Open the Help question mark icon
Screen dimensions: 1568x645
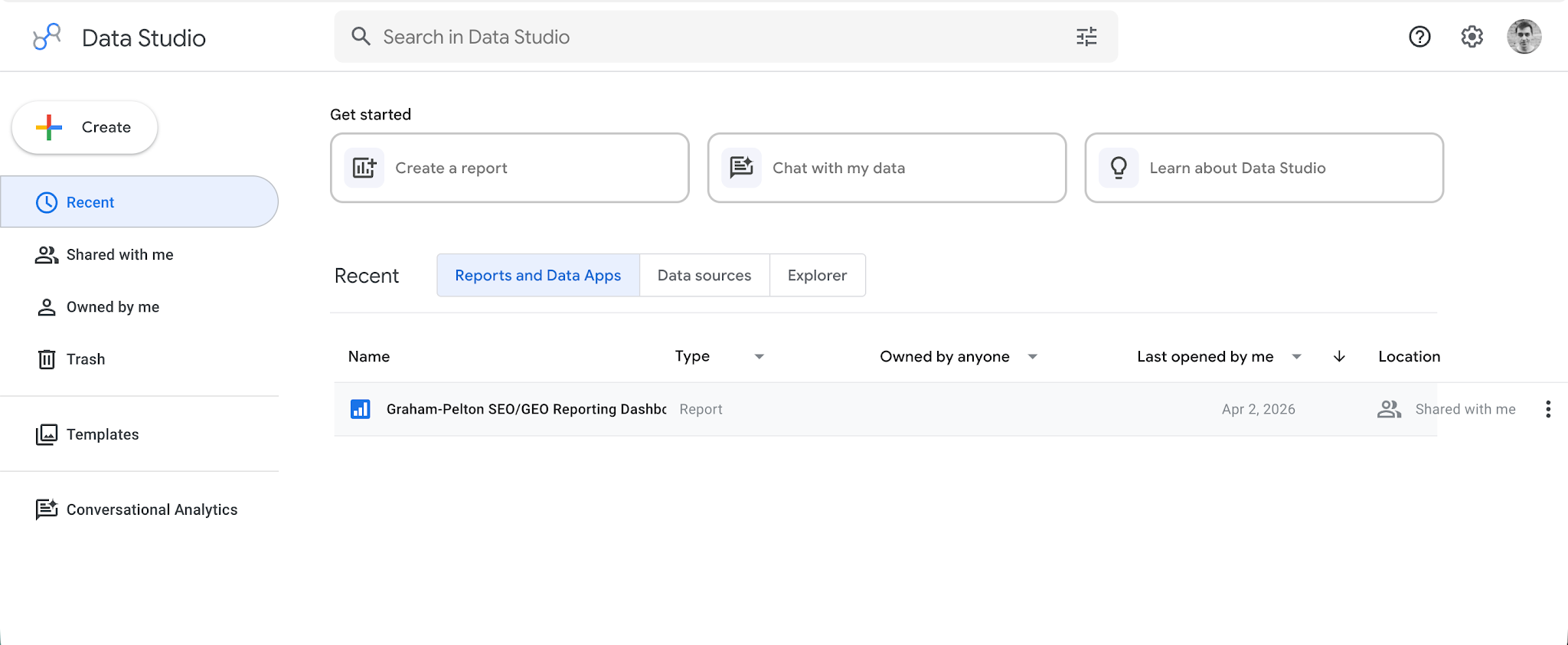click(x=1419, y=37)
